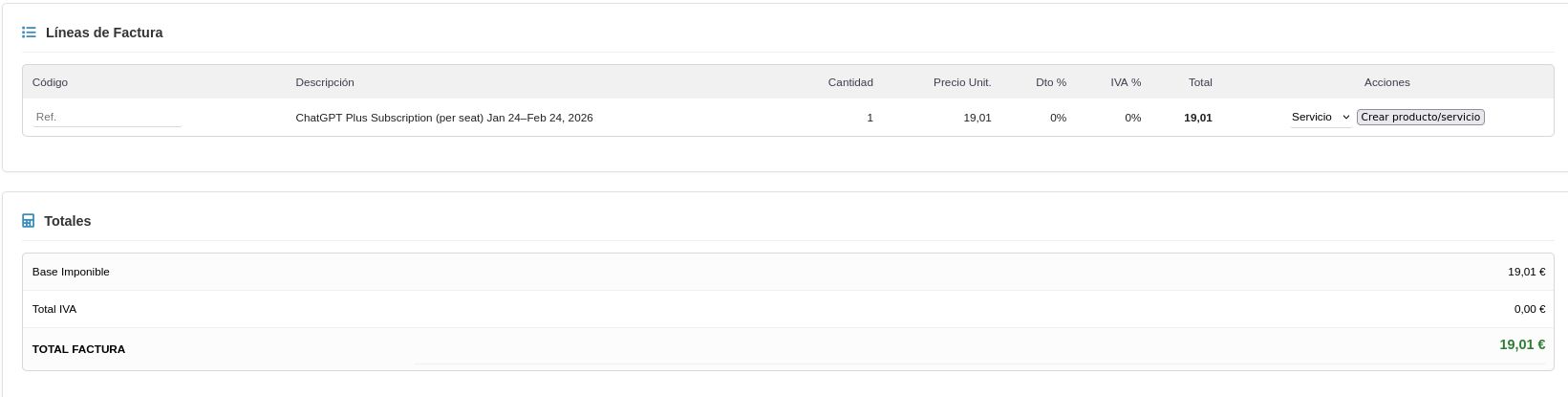Click the Cantidad column header
This screenshot has width=1568, height=397.
[x=849, y=82]
